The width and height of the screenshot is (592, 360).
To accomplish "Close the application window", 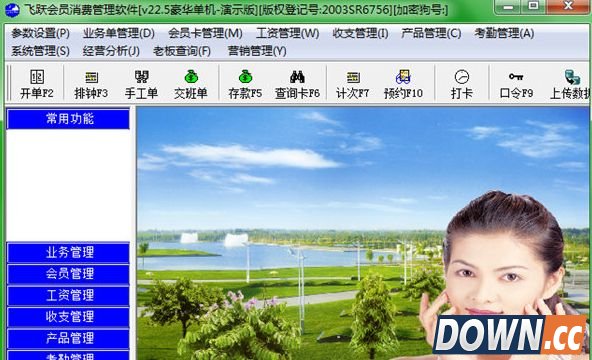I will point(568,7).
